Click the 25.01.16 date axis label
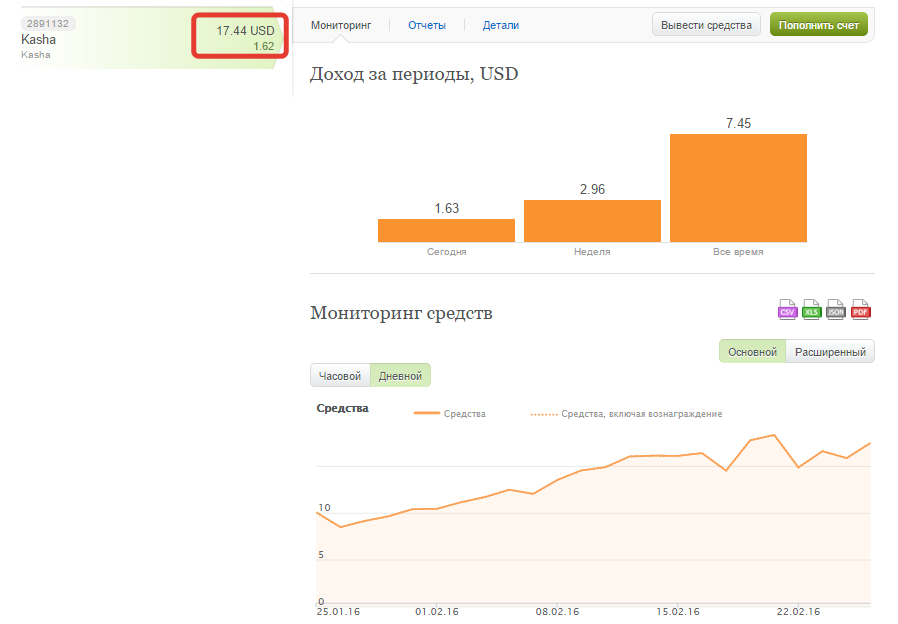 (338, 611)
